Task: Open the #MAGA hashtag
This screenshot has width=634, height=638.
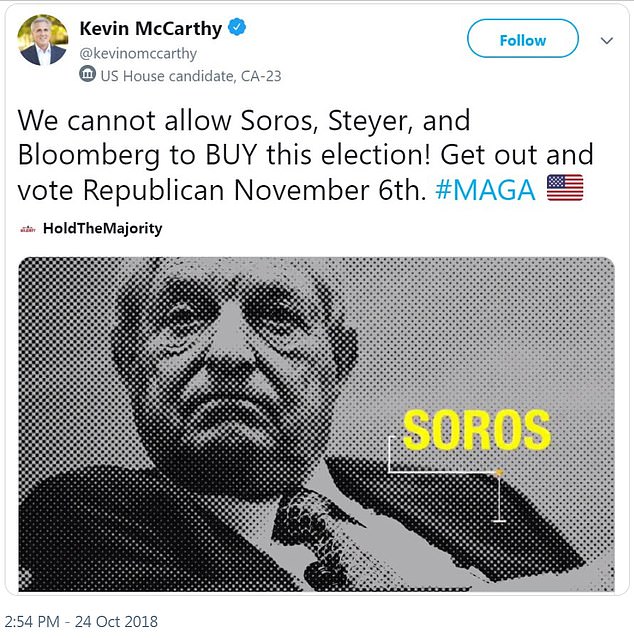Action: point(484,188)
